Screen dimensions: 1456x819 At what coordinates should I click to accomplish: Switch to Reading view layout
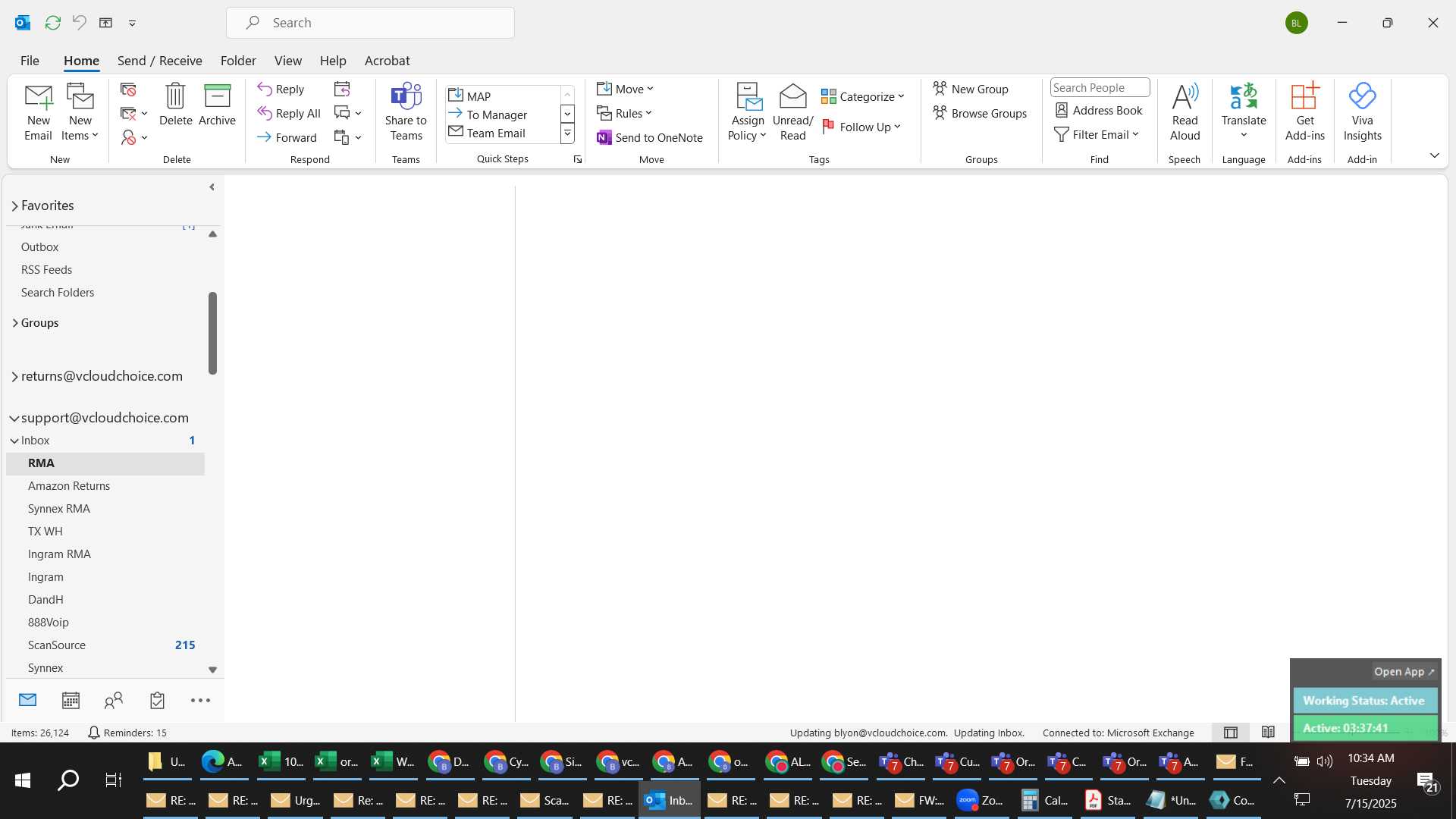click(1268, 733)
